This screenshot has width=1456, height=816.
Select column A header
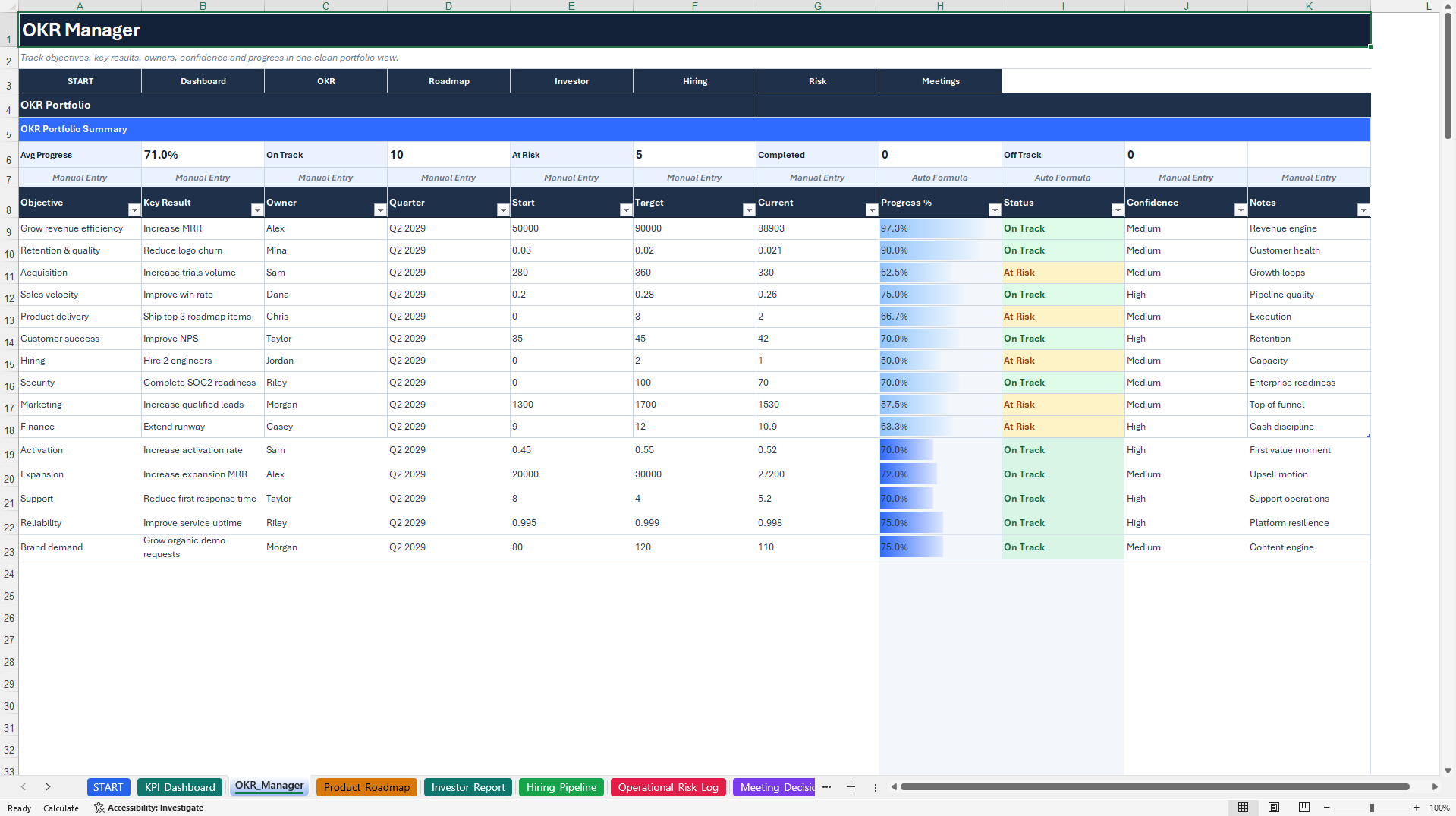(80, 6)
